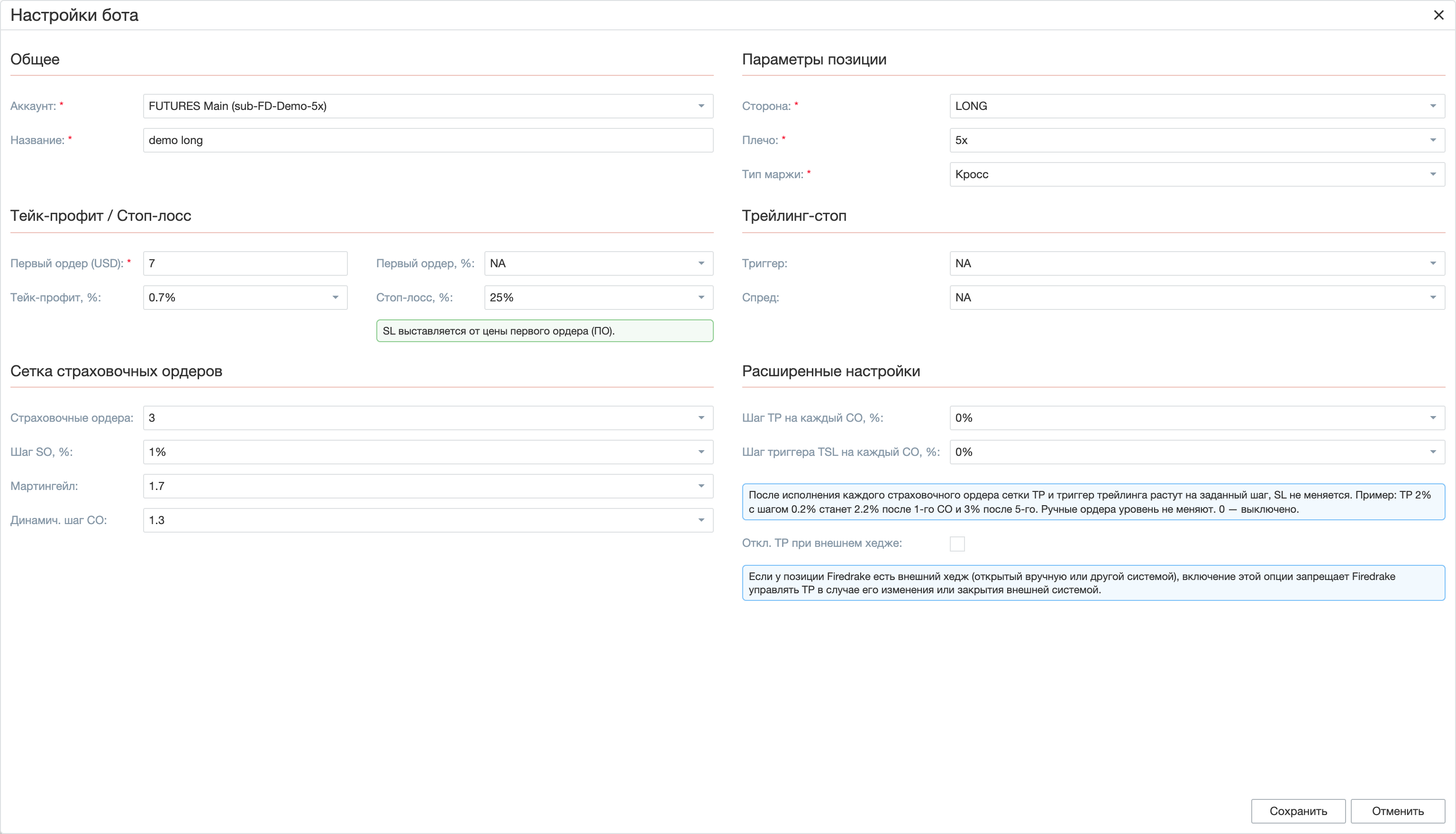Expand the Шаг SO, % dropdown

coord(428,452)
